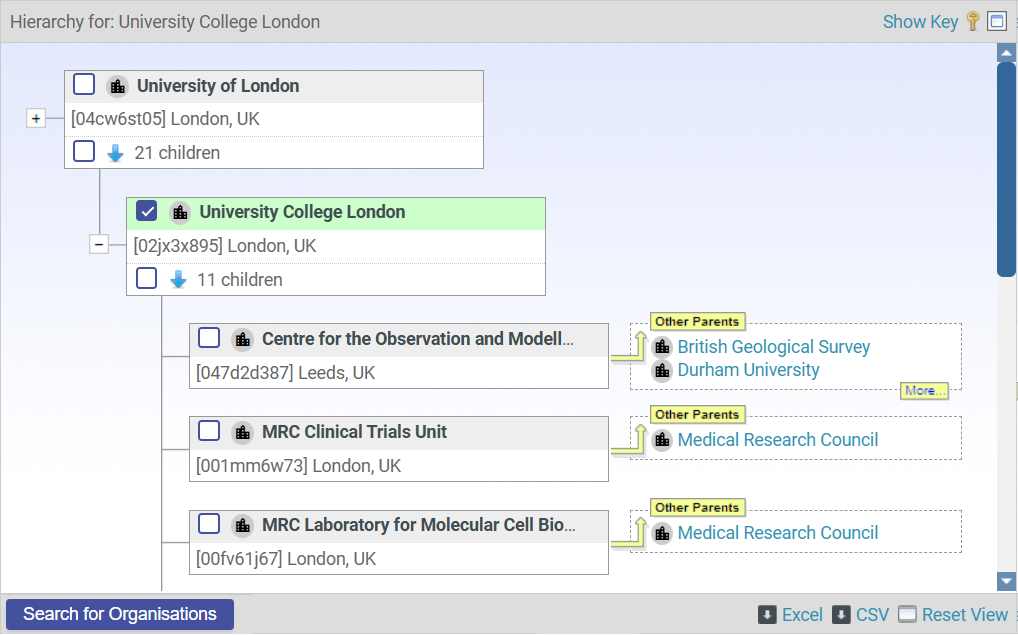Image resolution: width=1018 pixels, height=635 pixels.
Task: Click the blue down arrow beside 21 children
Action: point(115,153)
